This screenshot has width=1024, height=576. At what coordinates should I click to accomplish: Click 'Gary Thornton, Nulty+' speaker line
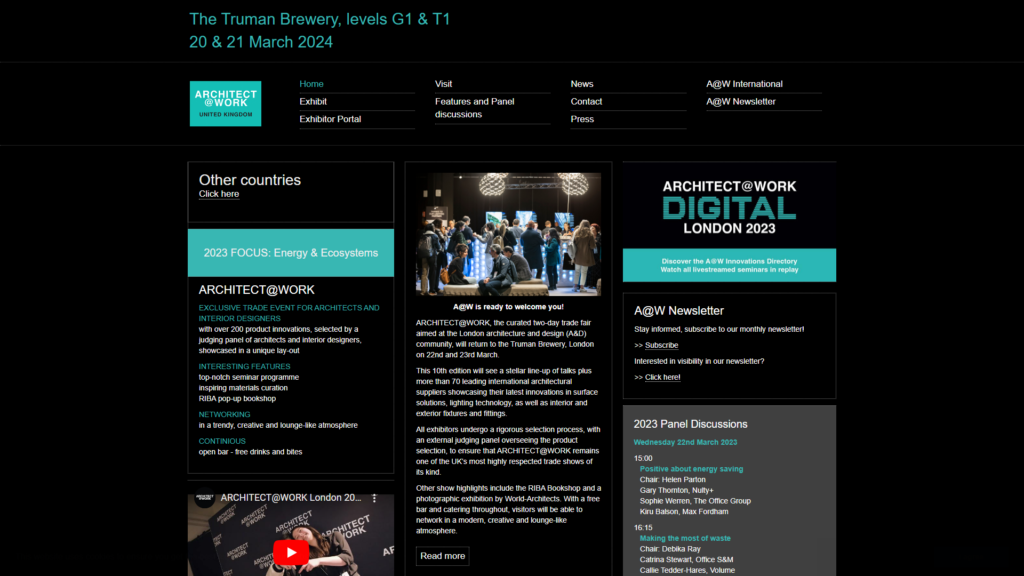[x=677, y=490]
